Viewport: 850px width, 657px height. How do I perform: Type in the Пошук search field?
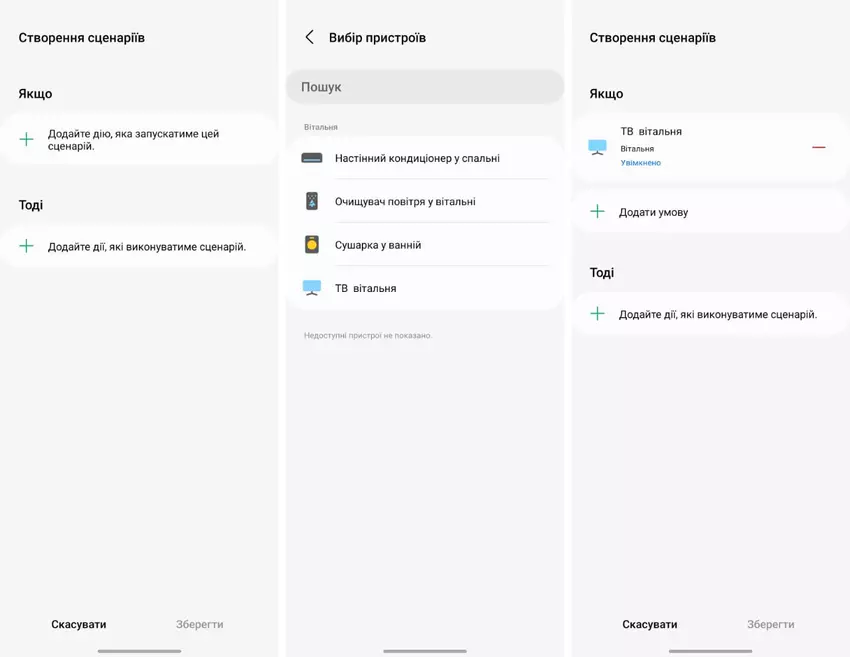pos(425,87)
